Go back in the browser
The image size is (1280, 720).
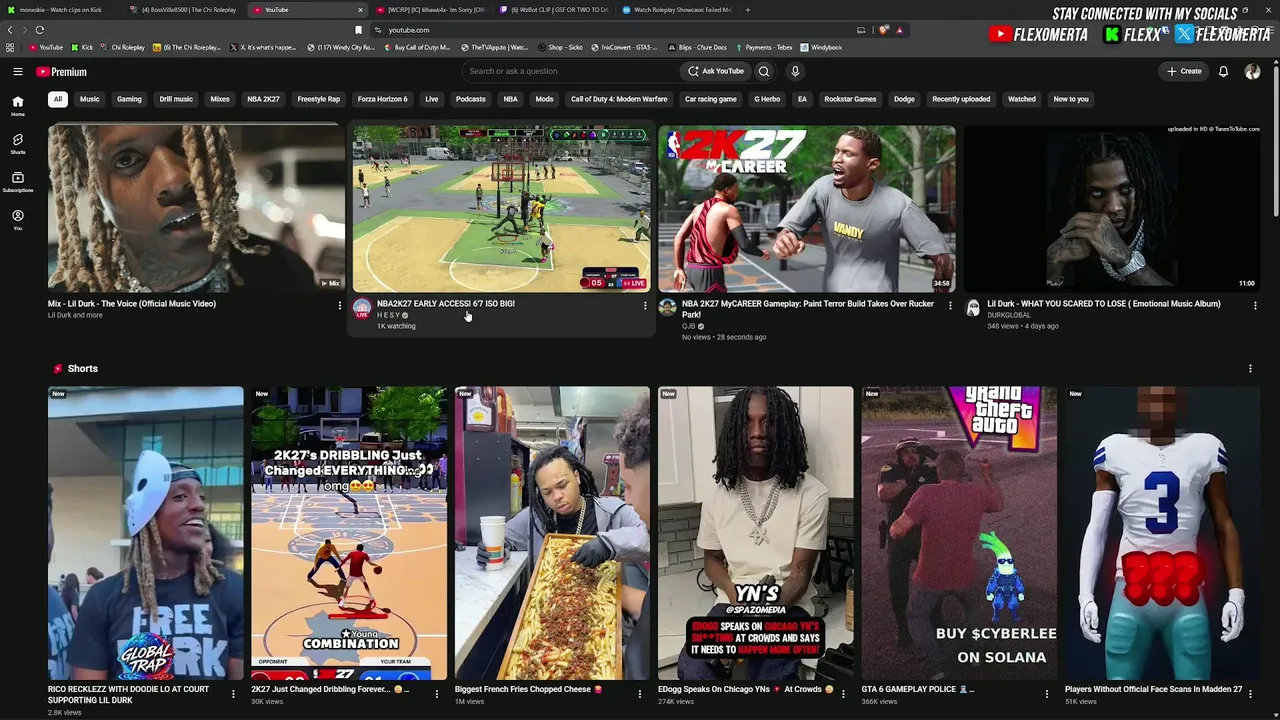10,30
